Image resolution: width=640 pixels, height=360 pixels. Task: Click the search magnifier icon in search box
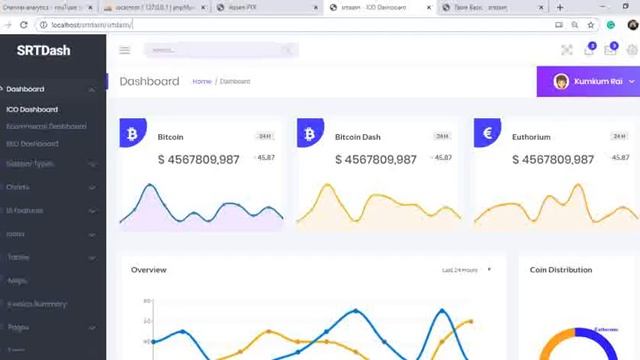click(x=287, y=50)
